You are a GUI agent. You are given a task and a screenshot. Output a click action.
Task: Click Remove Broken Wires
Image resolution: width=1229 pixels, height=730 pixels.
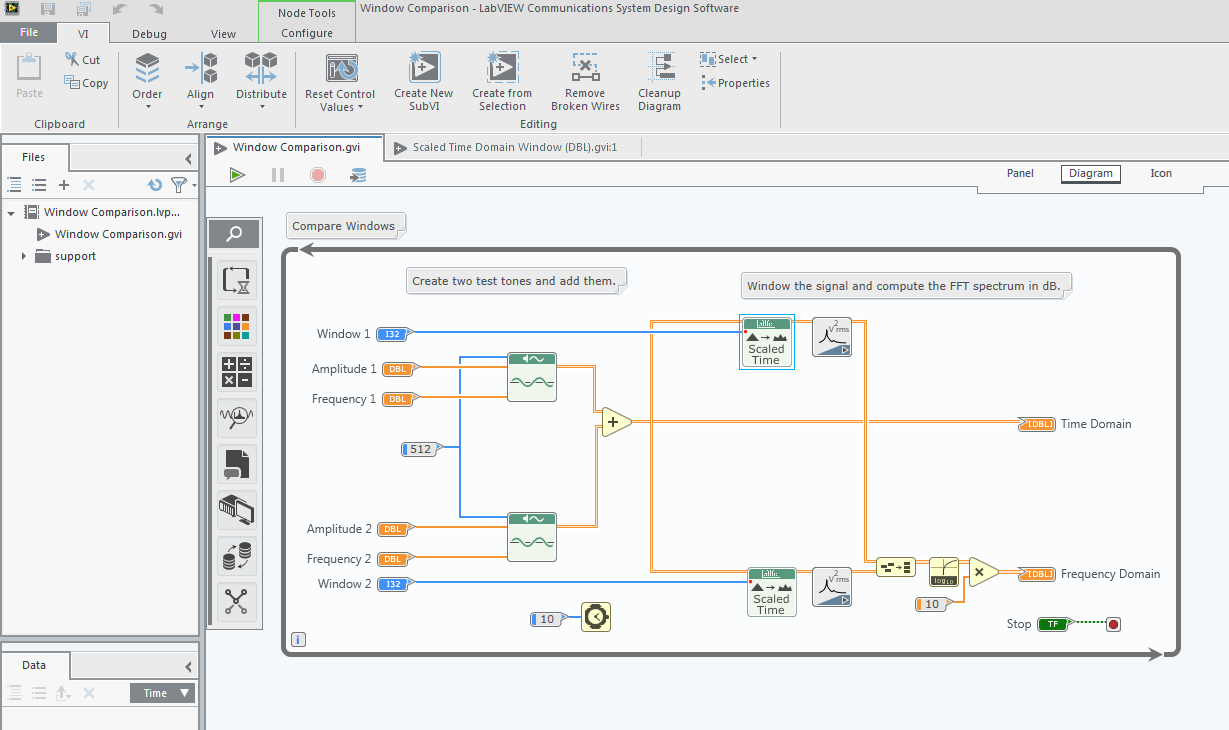click(x=585, y=82)
